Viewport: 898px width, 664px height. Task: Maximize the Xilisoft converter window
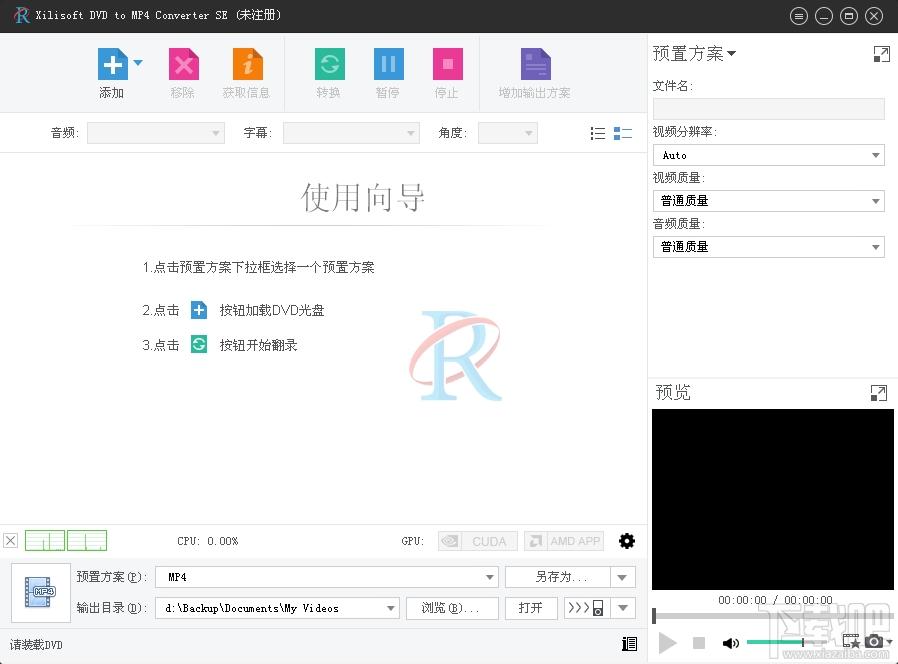pos(849,16)
